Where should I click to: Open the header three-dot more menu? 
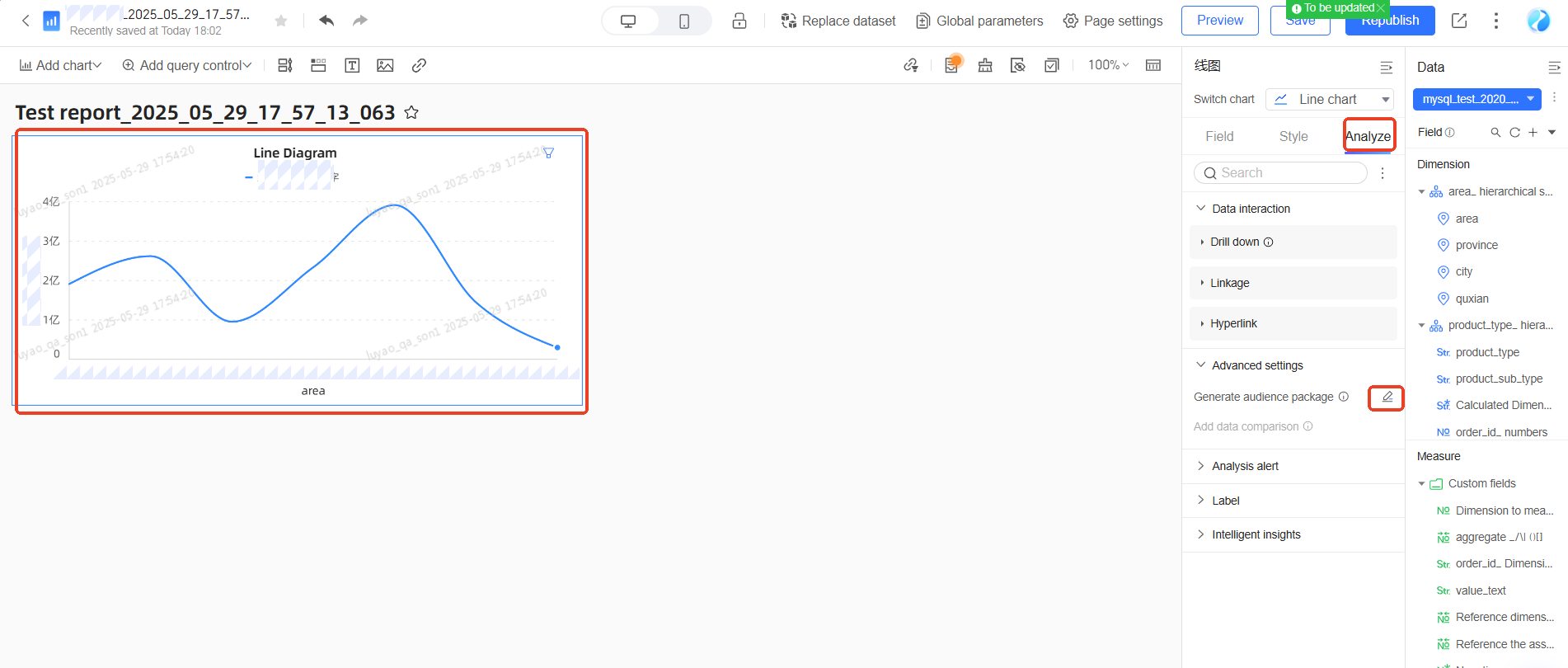coord(1496,21)
